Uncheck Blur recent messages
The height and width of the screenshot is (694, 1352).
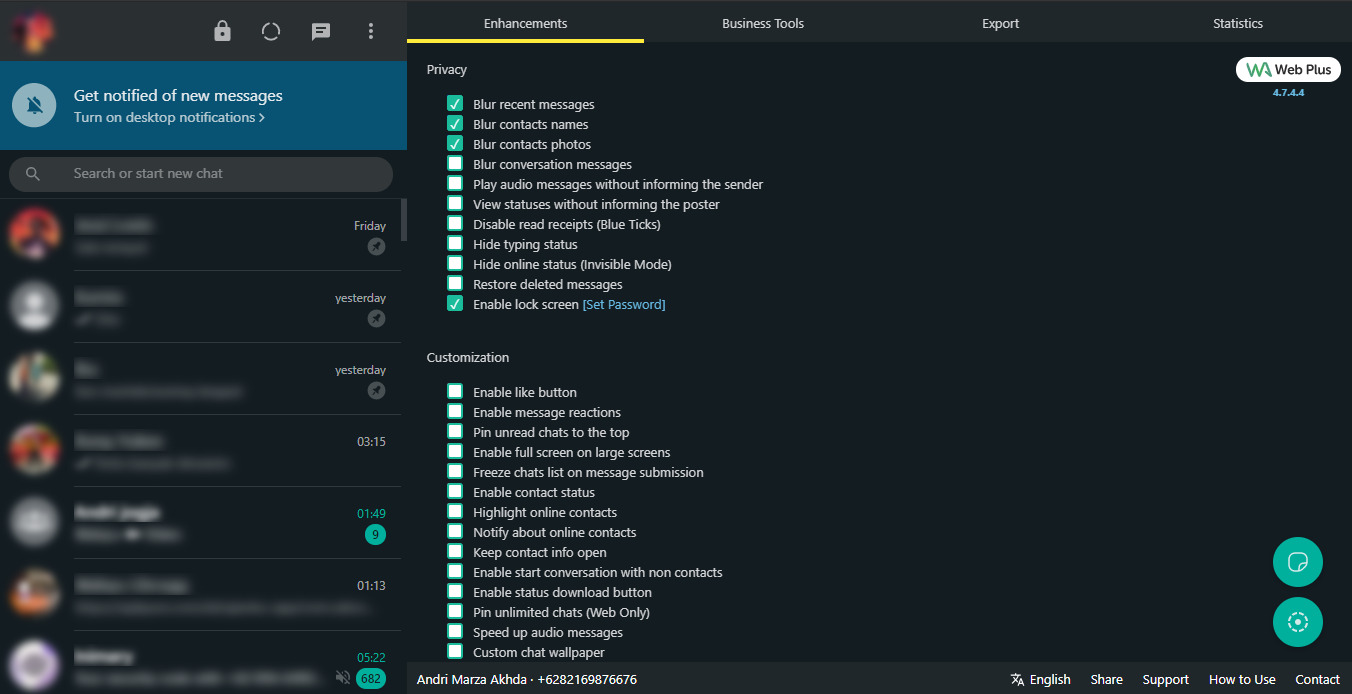click(455, 104)
